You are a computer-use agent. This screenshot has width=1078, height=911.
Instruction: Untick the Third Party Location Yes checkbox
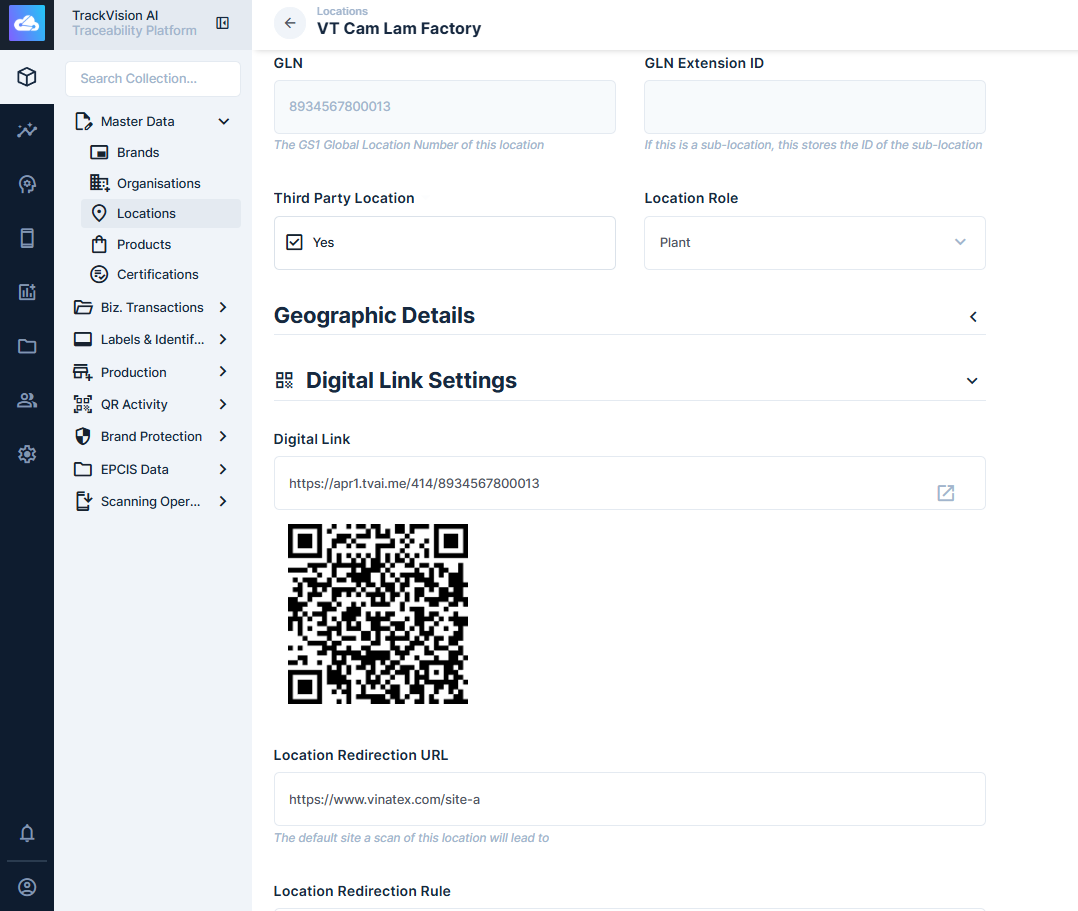(294, 242)
